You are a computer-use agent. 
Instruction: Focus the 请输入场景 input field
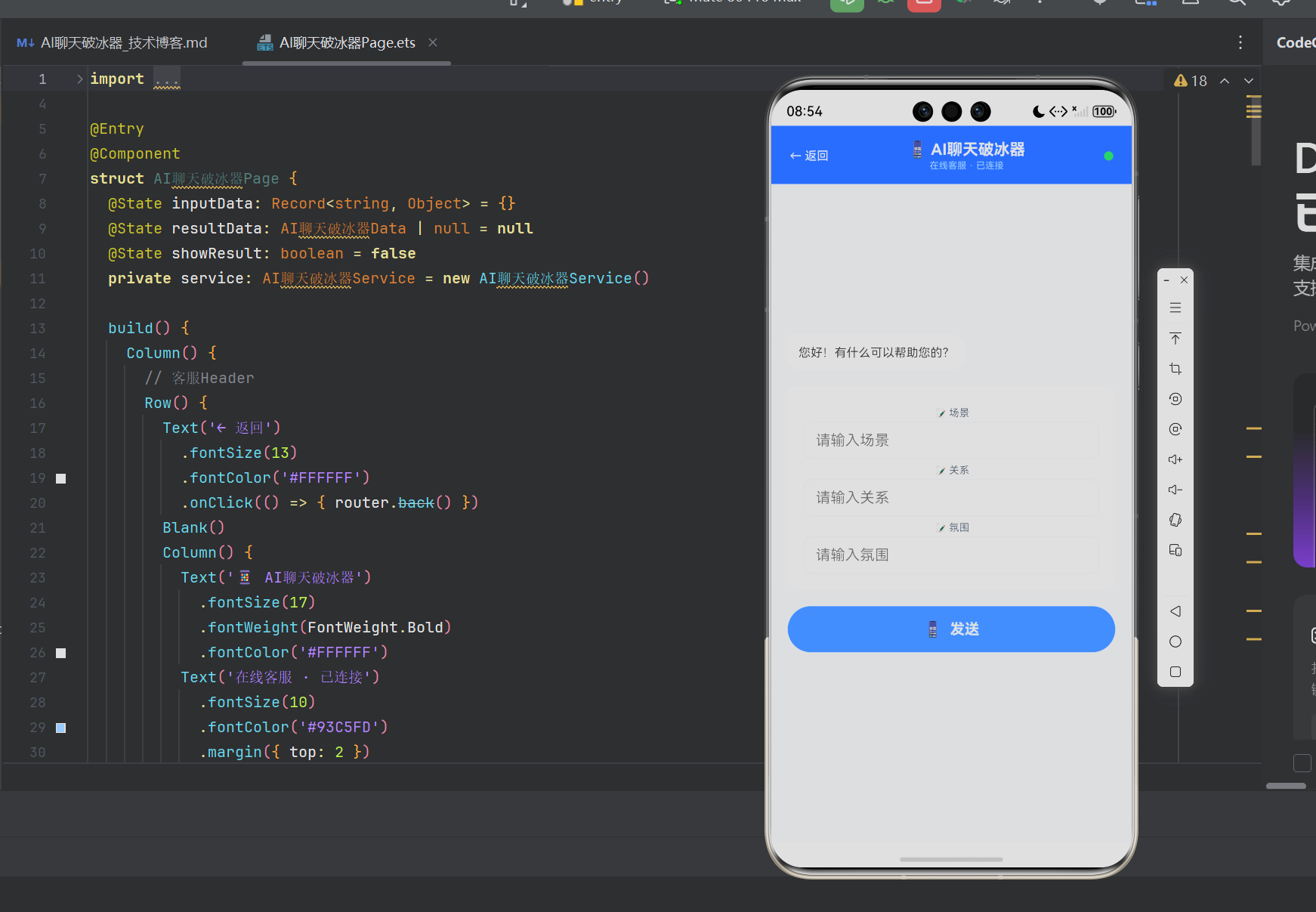pyautogui.click(x=951, y=440)
